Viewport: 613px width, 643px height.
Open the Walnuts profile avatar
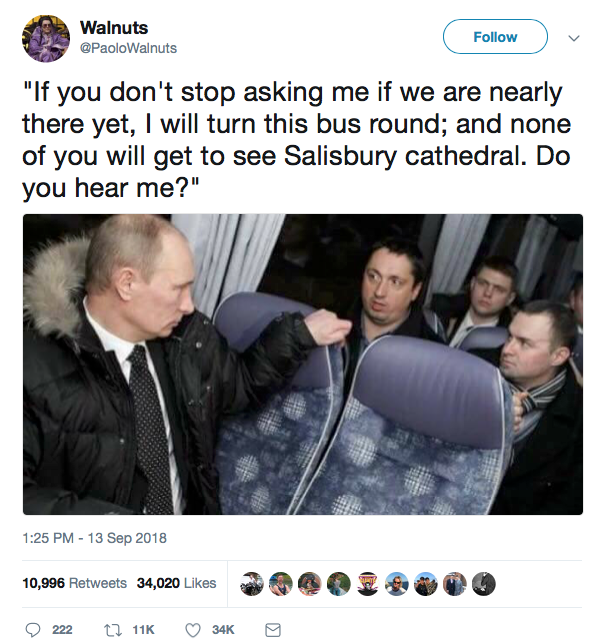coord(46,39)
